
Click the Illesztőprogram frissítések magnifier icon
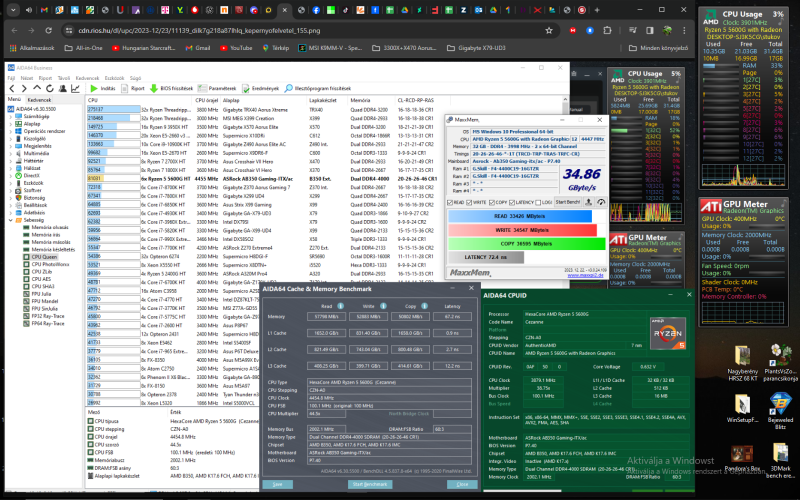289,88
